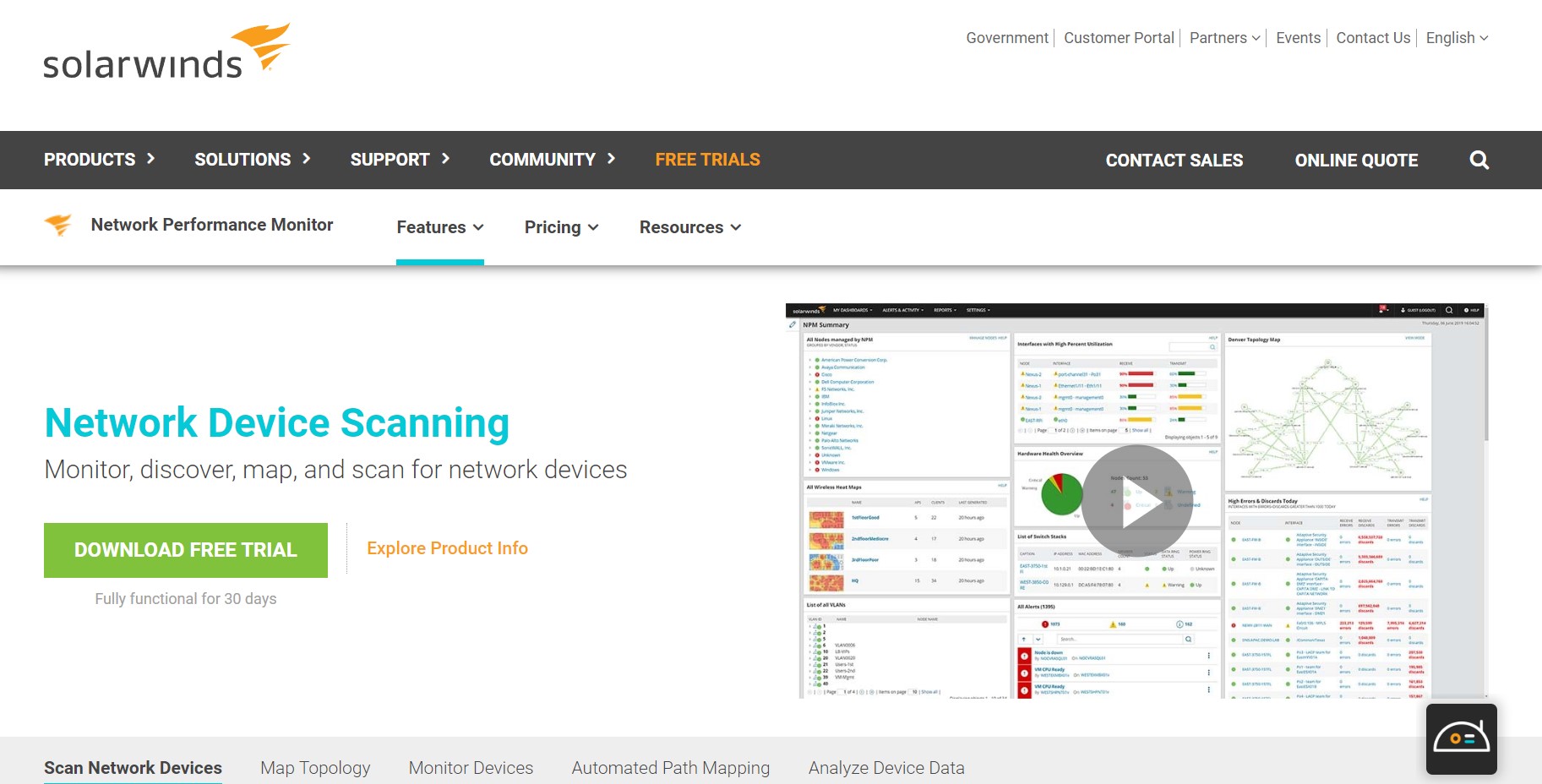Click CONTACT SALES

tap(1174, 161)
